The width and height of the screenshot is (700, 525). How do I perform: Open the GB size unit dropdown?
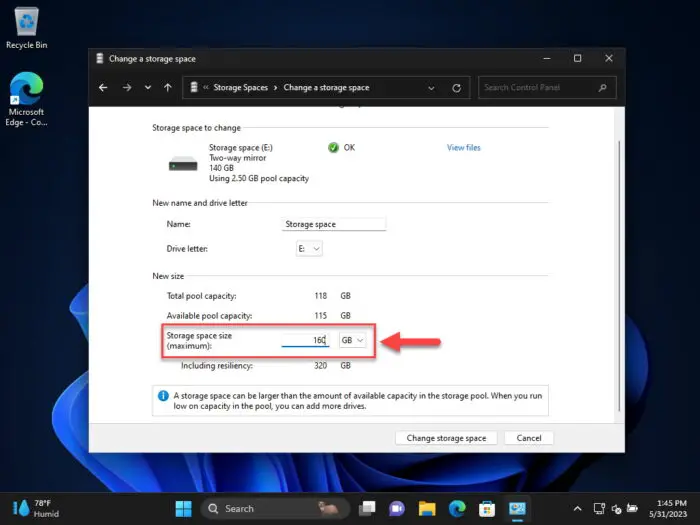(x=352, y=340)
